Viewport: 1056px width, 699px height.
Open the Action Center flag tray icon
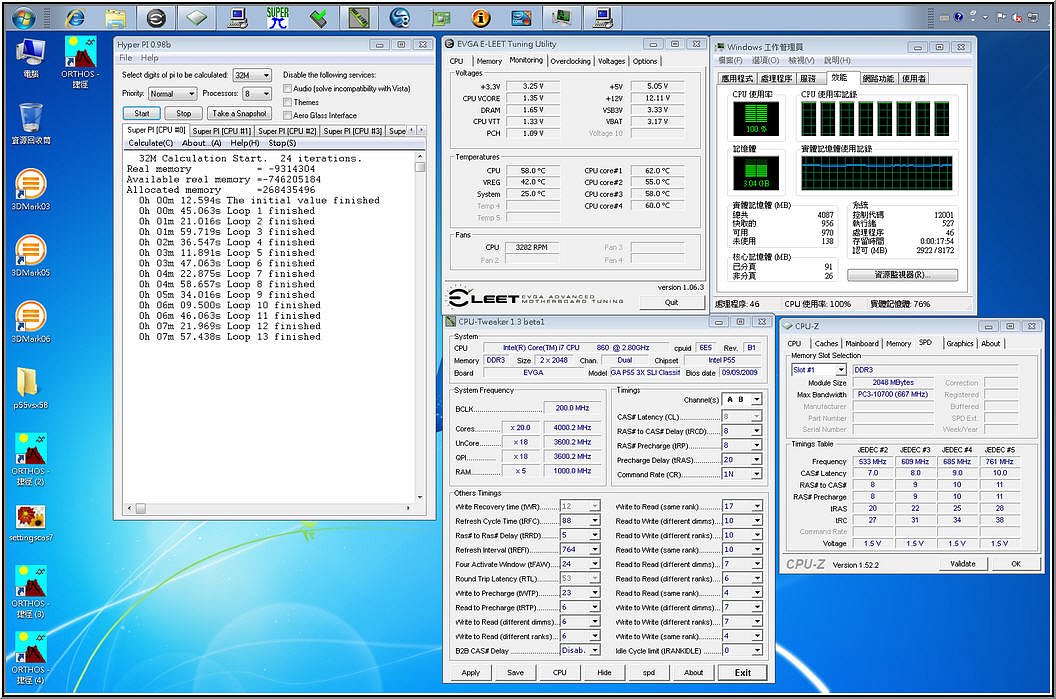click(1001, 18)
